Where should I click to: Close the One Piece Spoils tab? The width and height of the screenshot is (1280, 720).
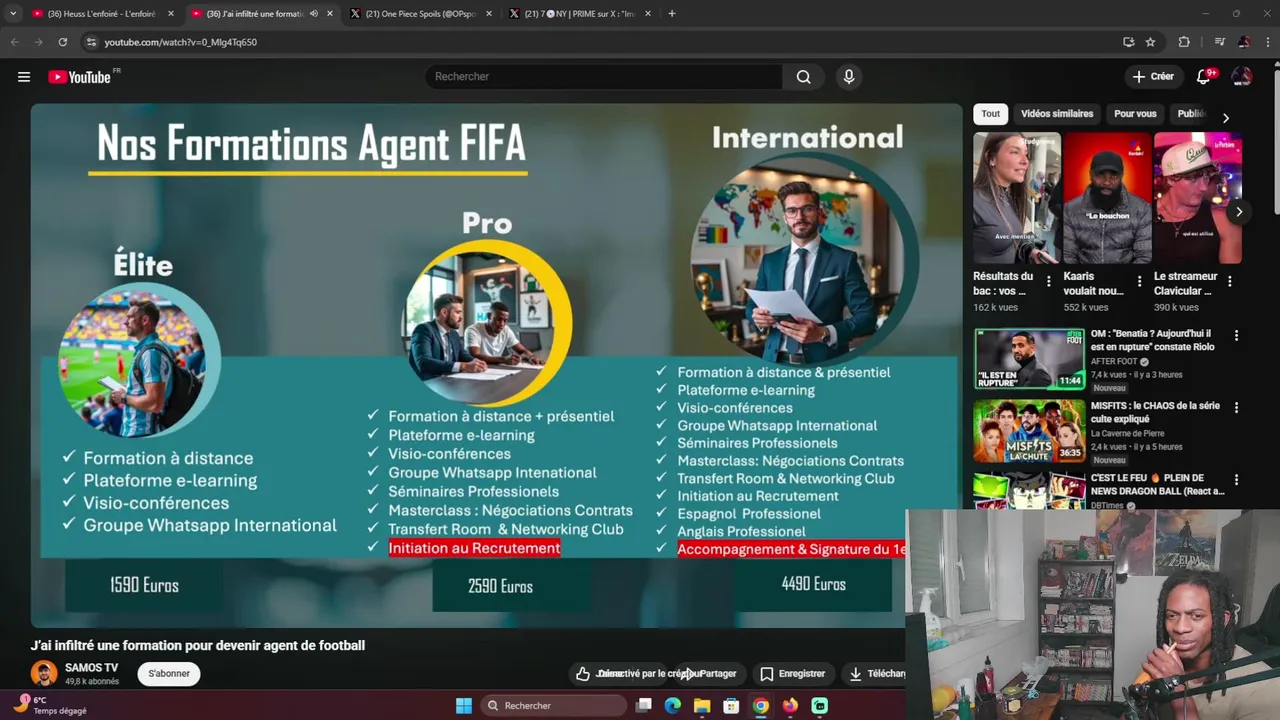click(x=491, y=14)
